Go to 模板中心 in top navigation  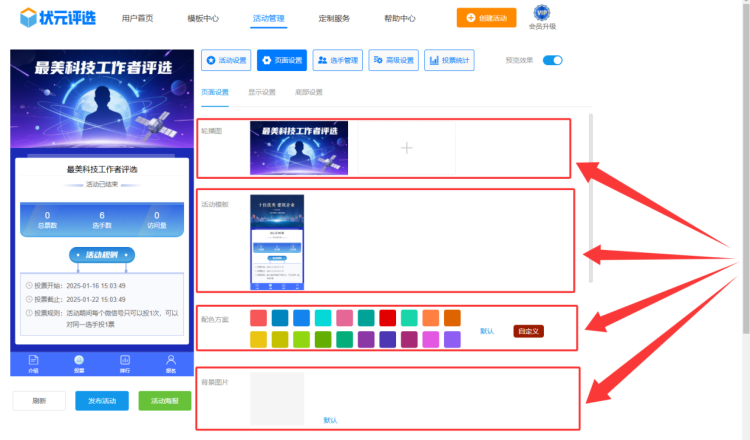point(204,19)
